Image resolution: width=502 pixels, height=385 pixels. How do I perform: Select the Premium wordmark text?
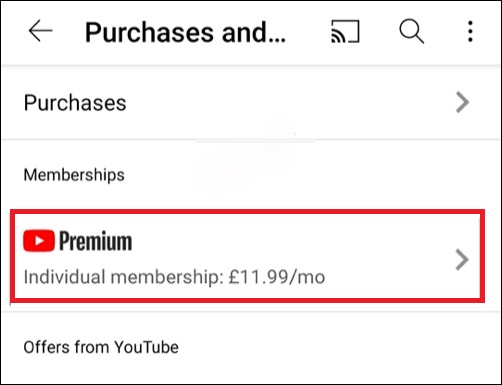click(95, 241)
